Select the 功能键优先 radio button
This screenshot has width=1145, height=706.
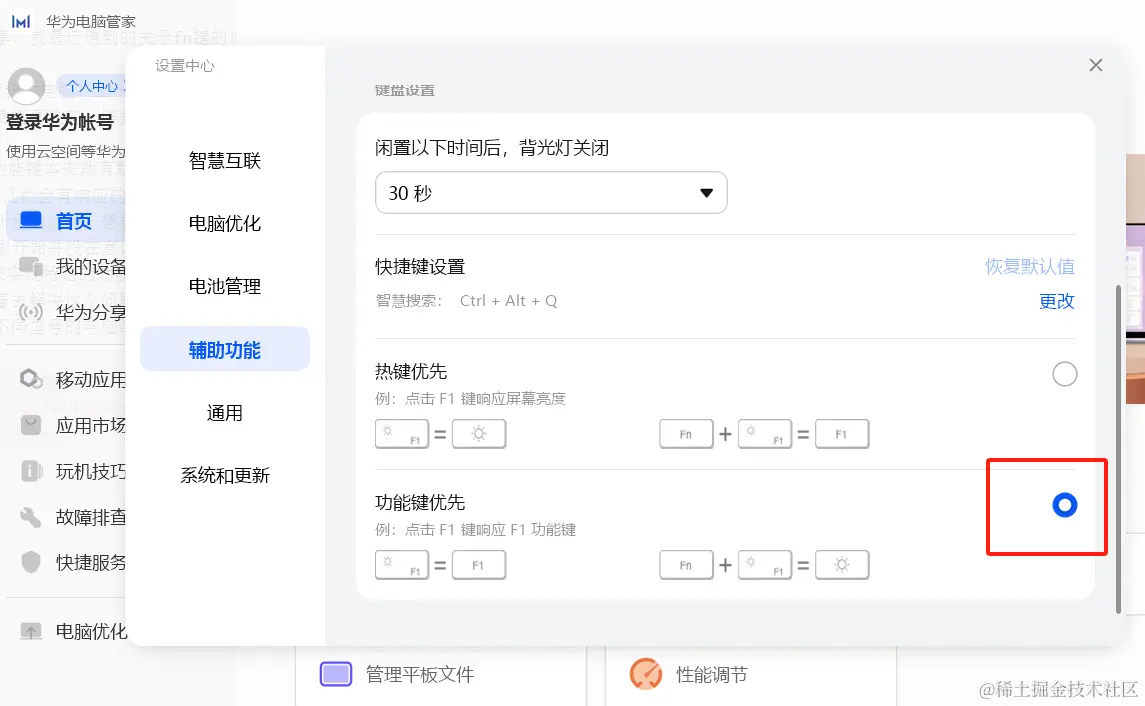tap(1065, 504)
